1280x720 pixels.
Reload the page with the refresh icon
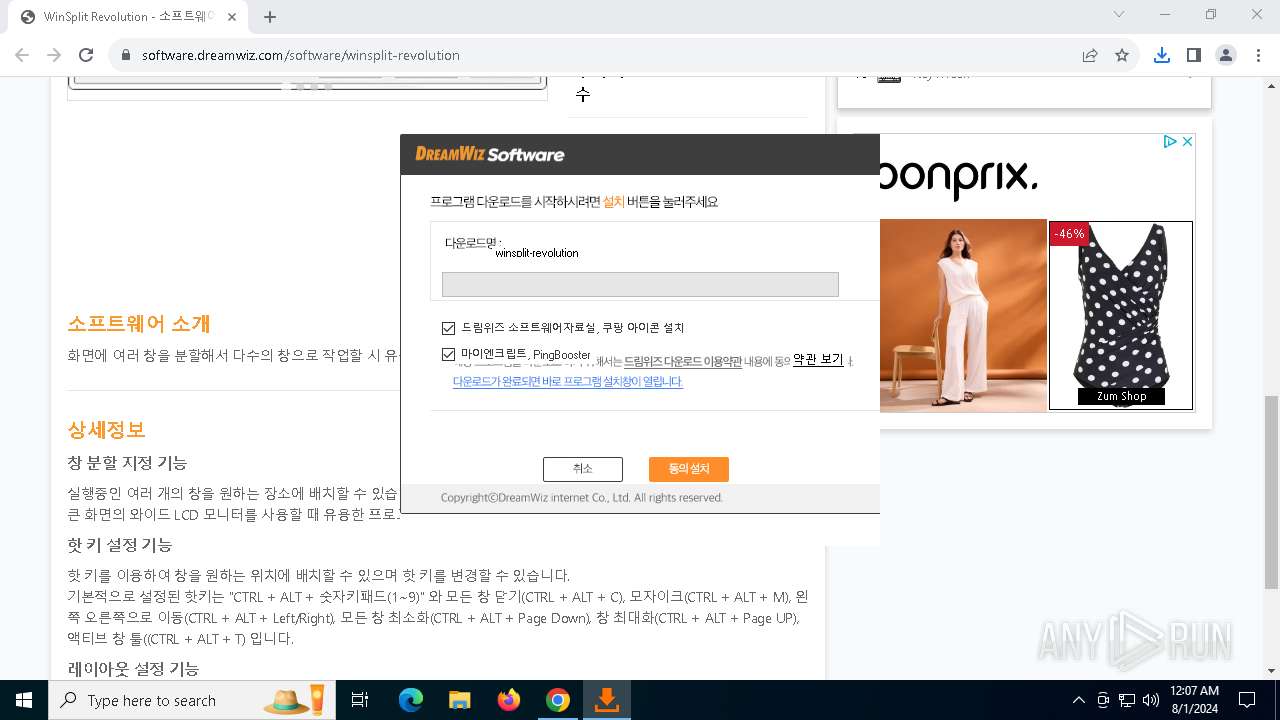[x=86, y=55]
